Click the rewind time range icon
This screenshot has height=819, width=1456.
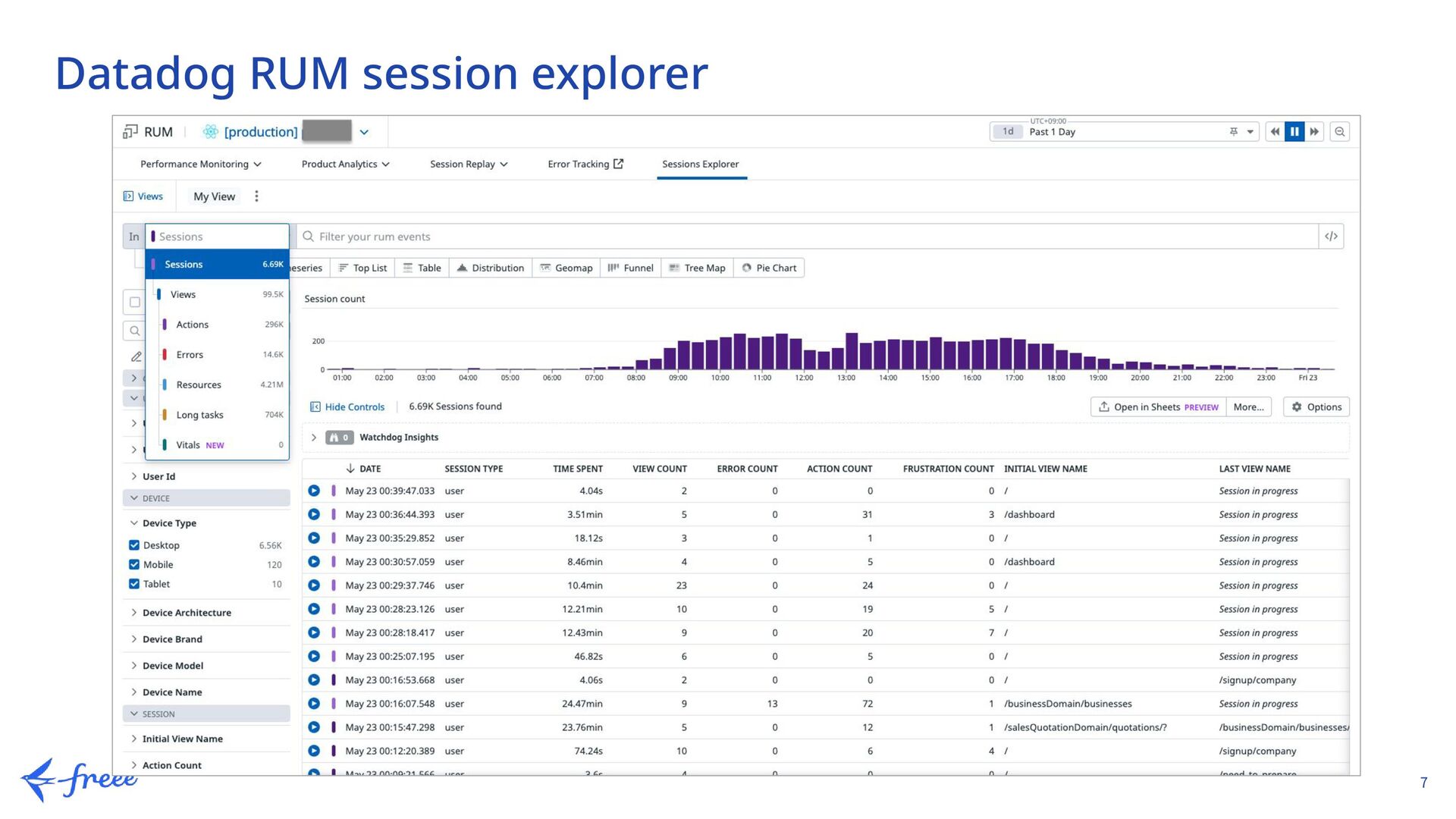[x=1276, y=132]
